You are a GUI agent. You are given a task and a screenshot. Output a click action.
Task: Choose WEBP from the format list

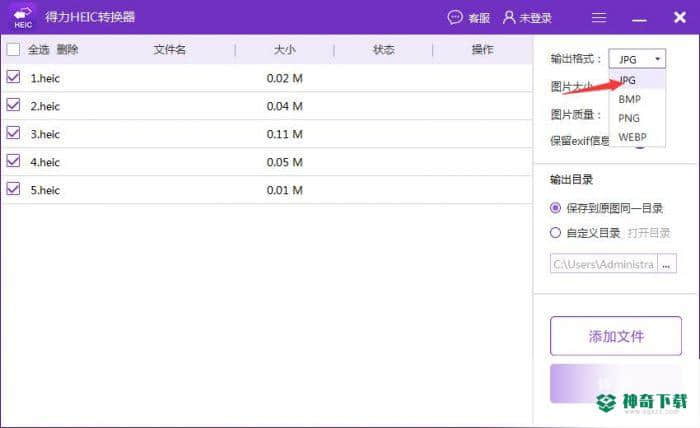point(638,137)
